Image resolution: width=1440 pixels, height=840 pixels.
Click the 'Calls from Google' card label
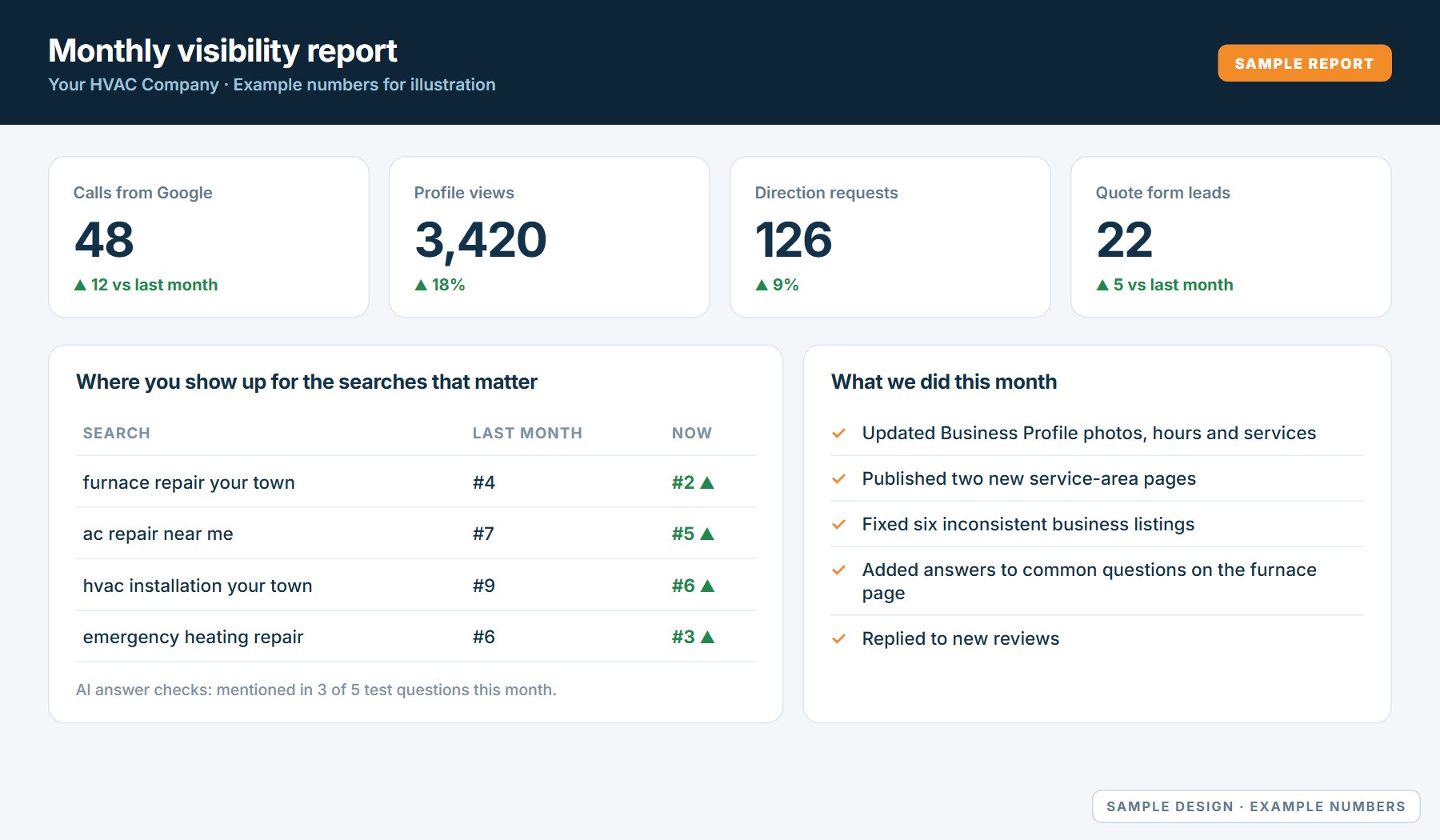pos(143,193)
